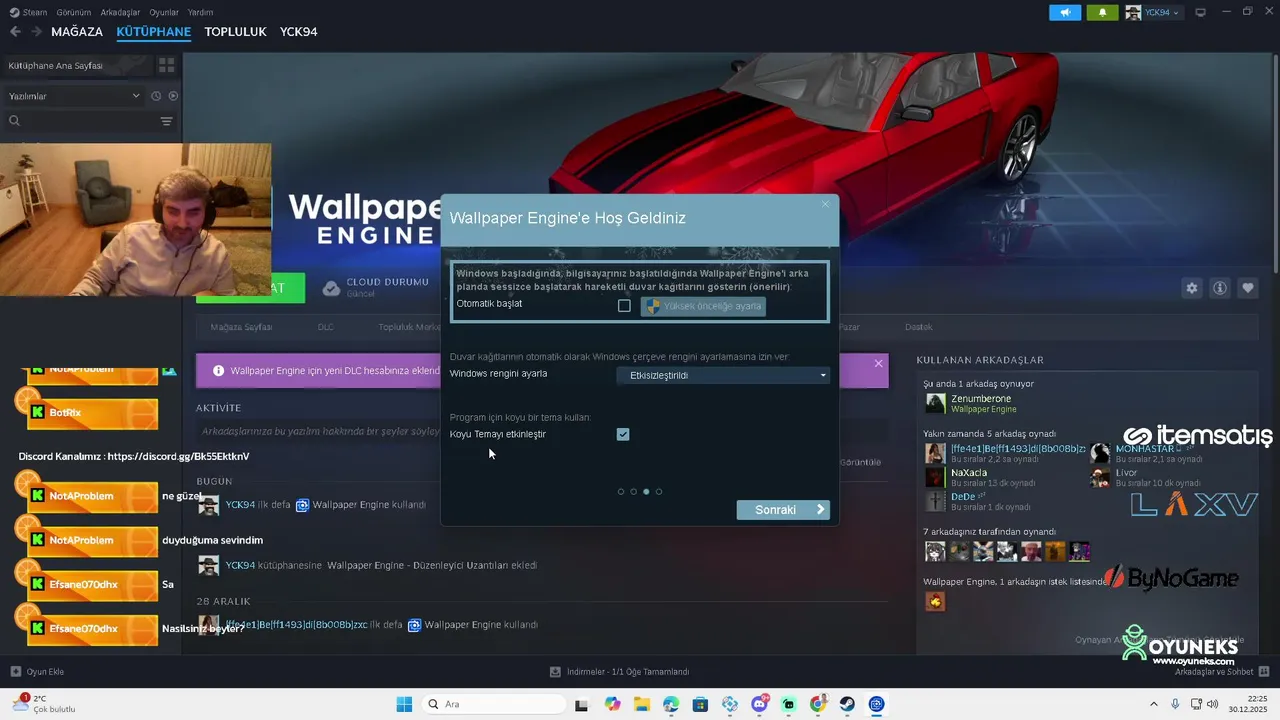Add Wallpaper Engine to favorites heart
The image size is (1280, 720).
coord(1247,288)
